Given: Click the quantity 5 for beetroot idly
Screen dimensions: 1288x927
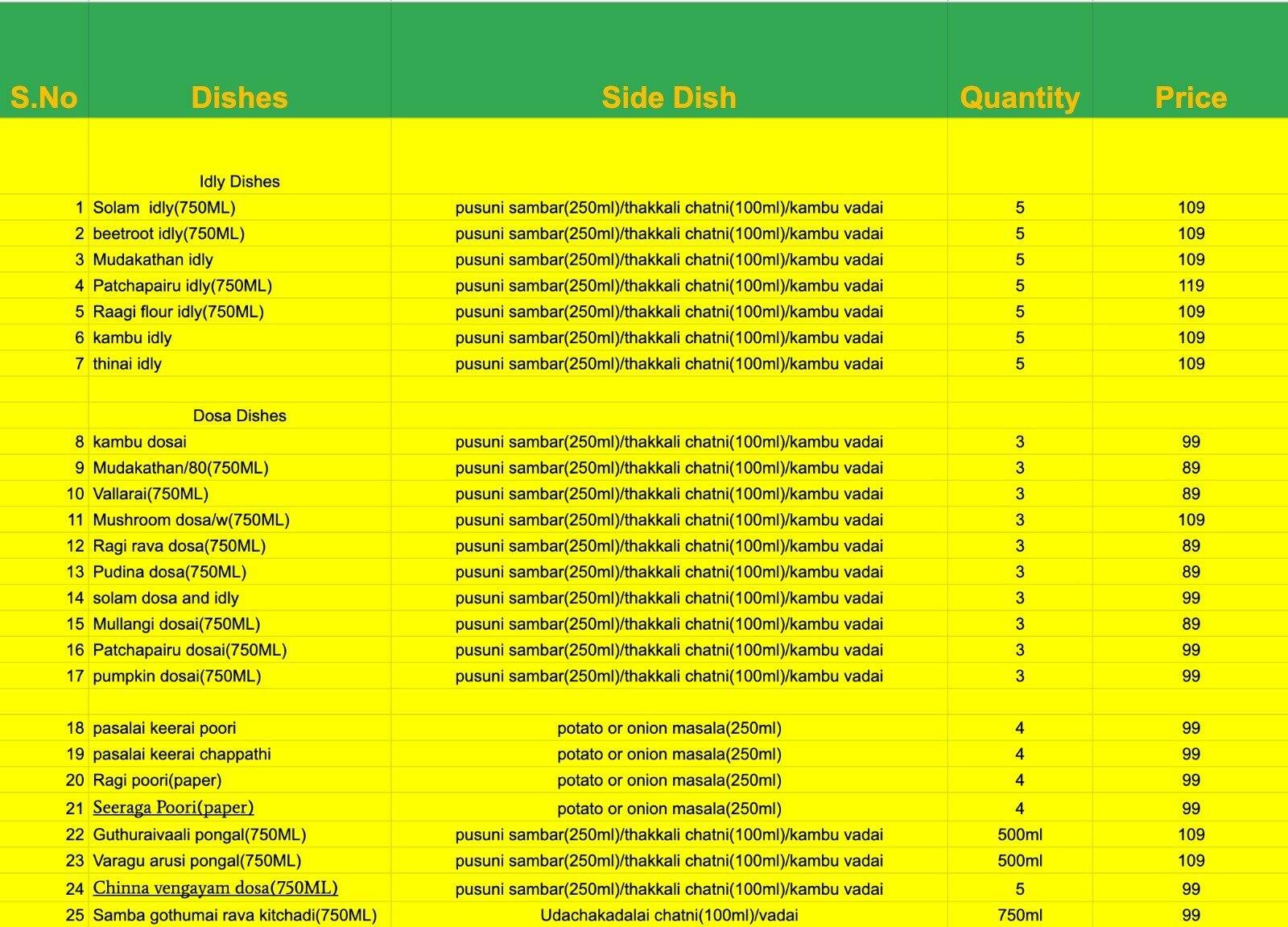Looking at the screenshot, I should (1020, 234).
